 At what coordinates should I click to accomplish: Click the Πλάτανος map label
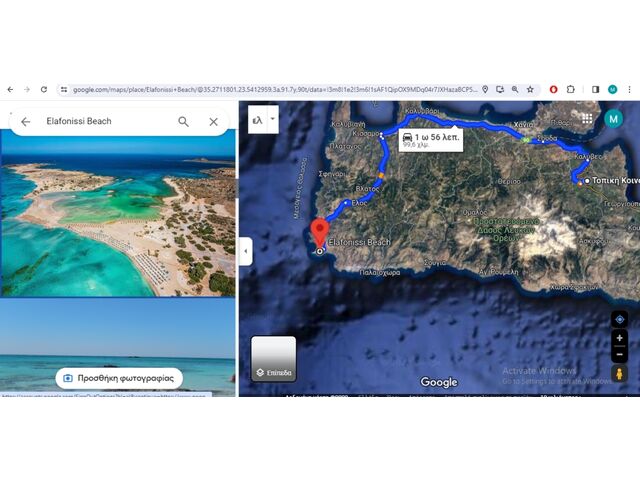pyautogui.click(x=345, y=146)
